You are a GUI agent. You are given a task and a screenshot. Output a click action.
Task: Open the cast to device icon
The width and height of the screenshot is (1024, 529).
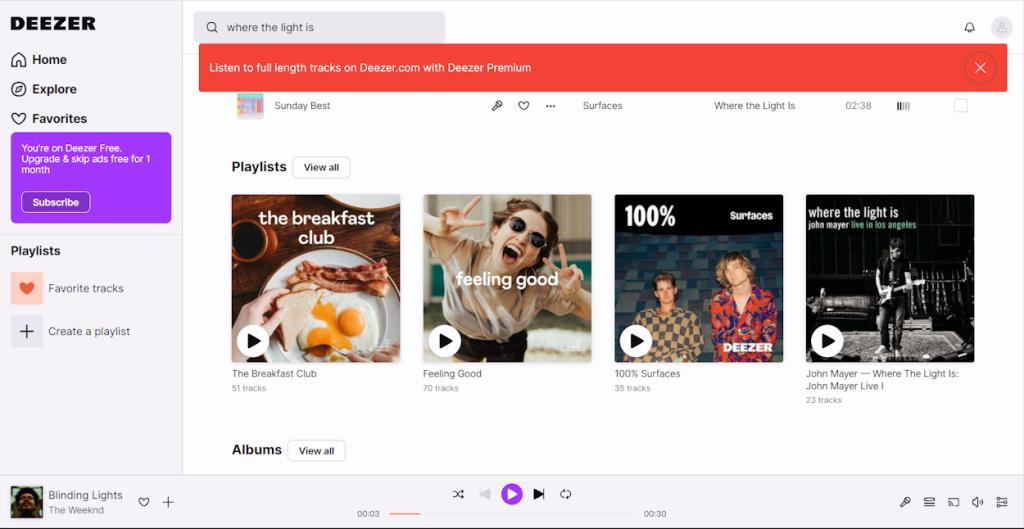(x=953, y=502)
